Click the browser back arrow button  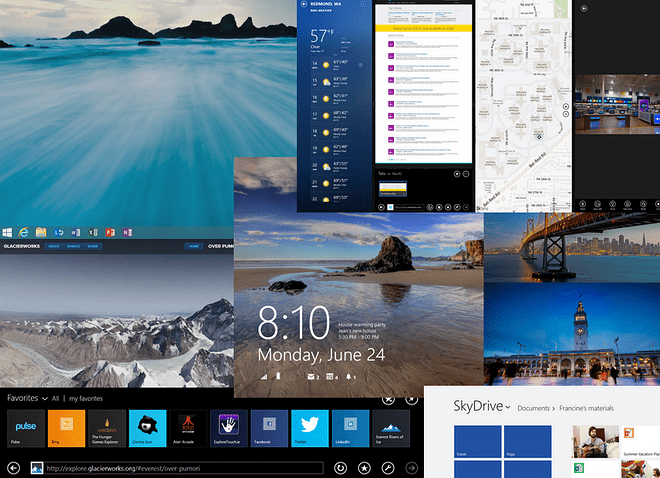[13, 468]
